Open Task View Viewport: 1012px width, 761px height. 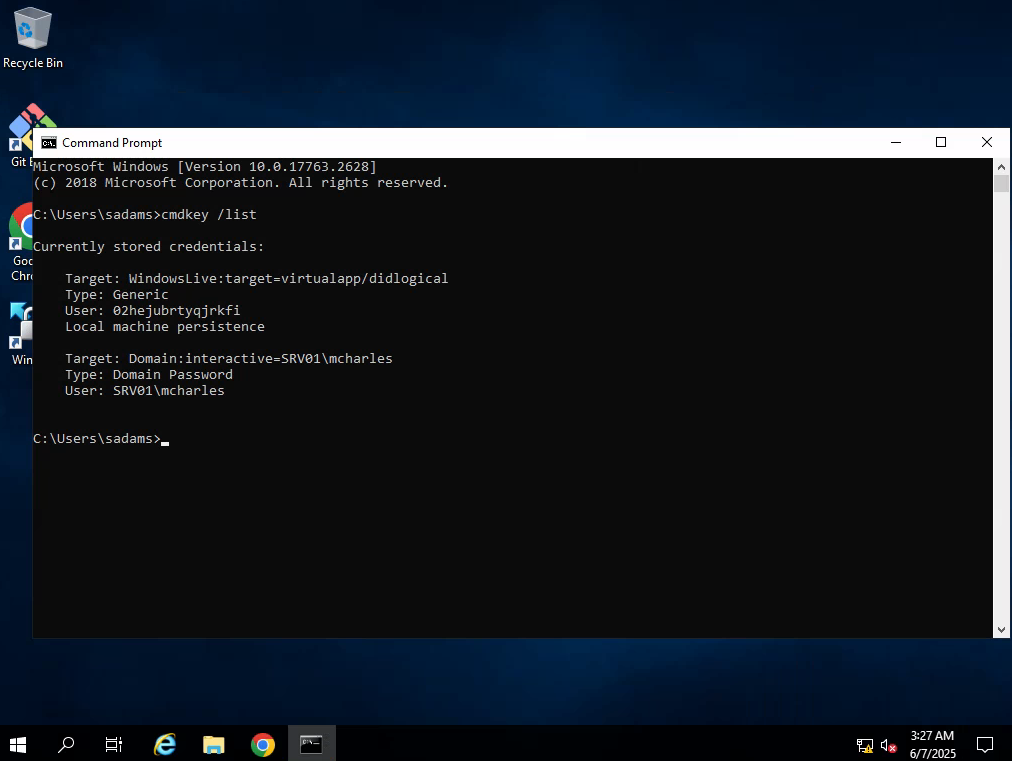tap(113, 744)
